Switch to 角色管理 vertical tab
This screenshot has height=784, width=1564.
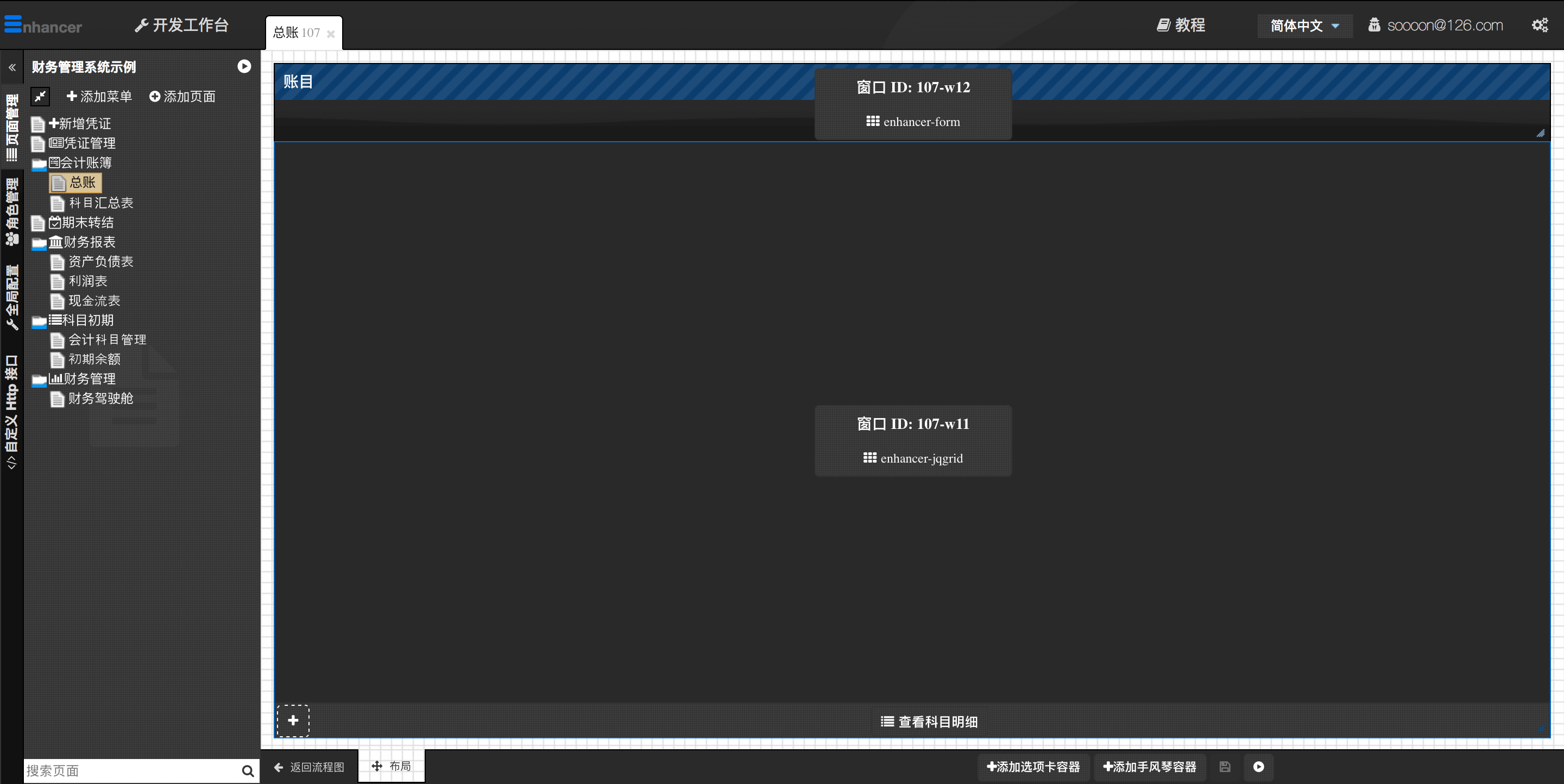12,211
